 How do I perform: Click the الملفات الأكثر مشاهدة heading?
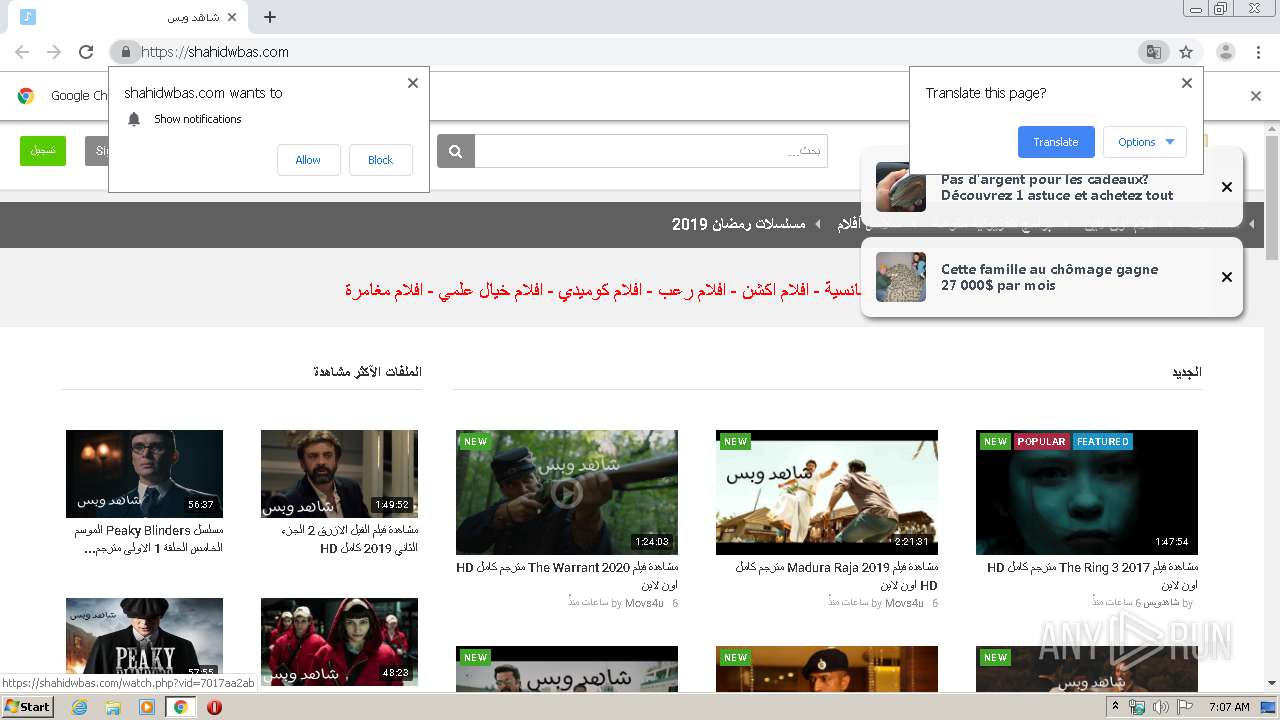pyautogui.click(x=367, y=372)
